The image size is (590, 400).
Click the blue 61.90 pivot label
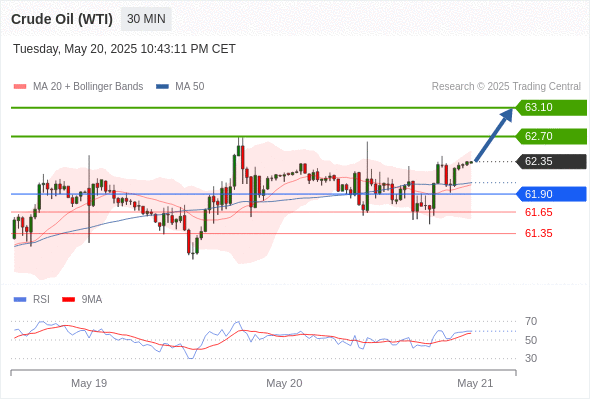point(551,194)
